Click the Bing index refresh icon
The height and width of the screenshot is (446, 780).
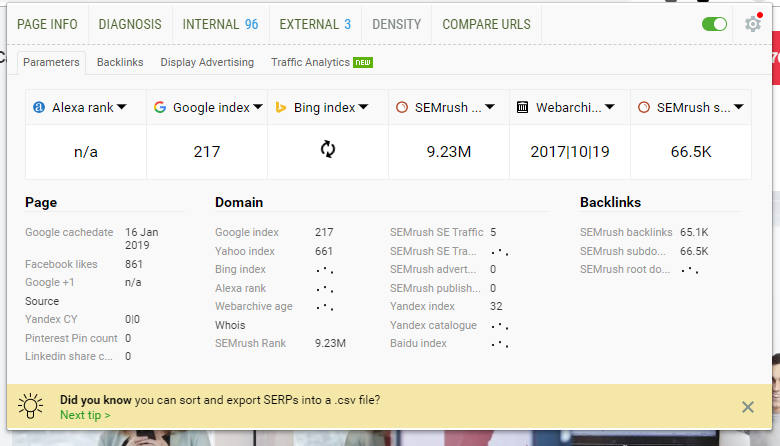(x=327, y=150)
